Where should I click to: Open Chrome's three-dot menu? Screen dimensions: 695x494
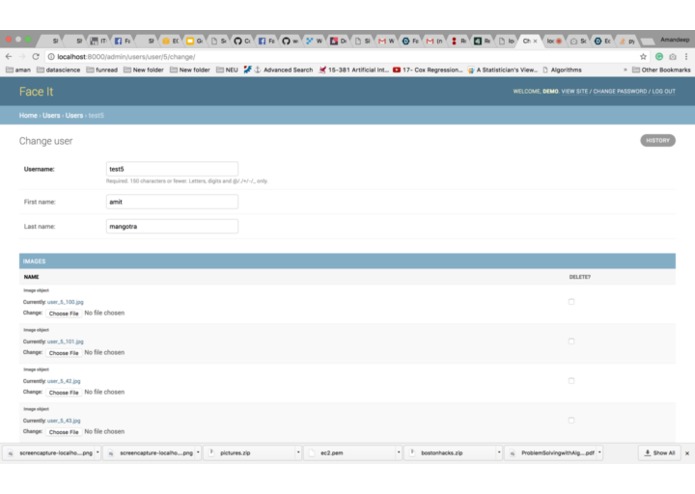coord(686,57)
